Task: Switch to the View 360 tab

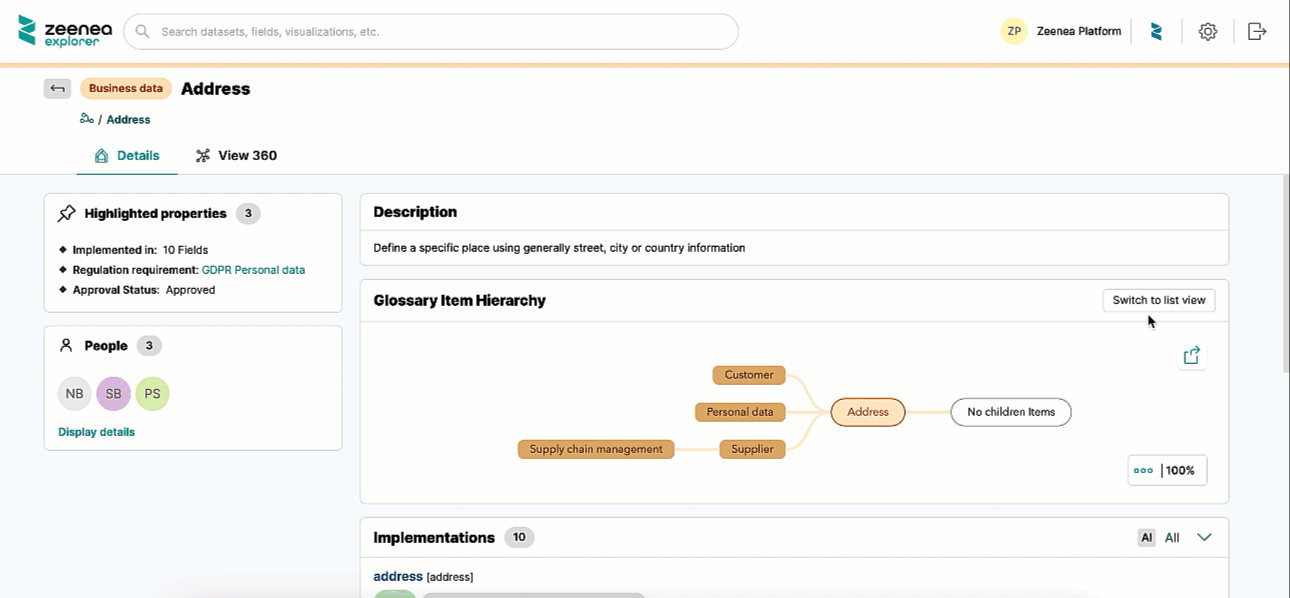Action: [236, 156]
